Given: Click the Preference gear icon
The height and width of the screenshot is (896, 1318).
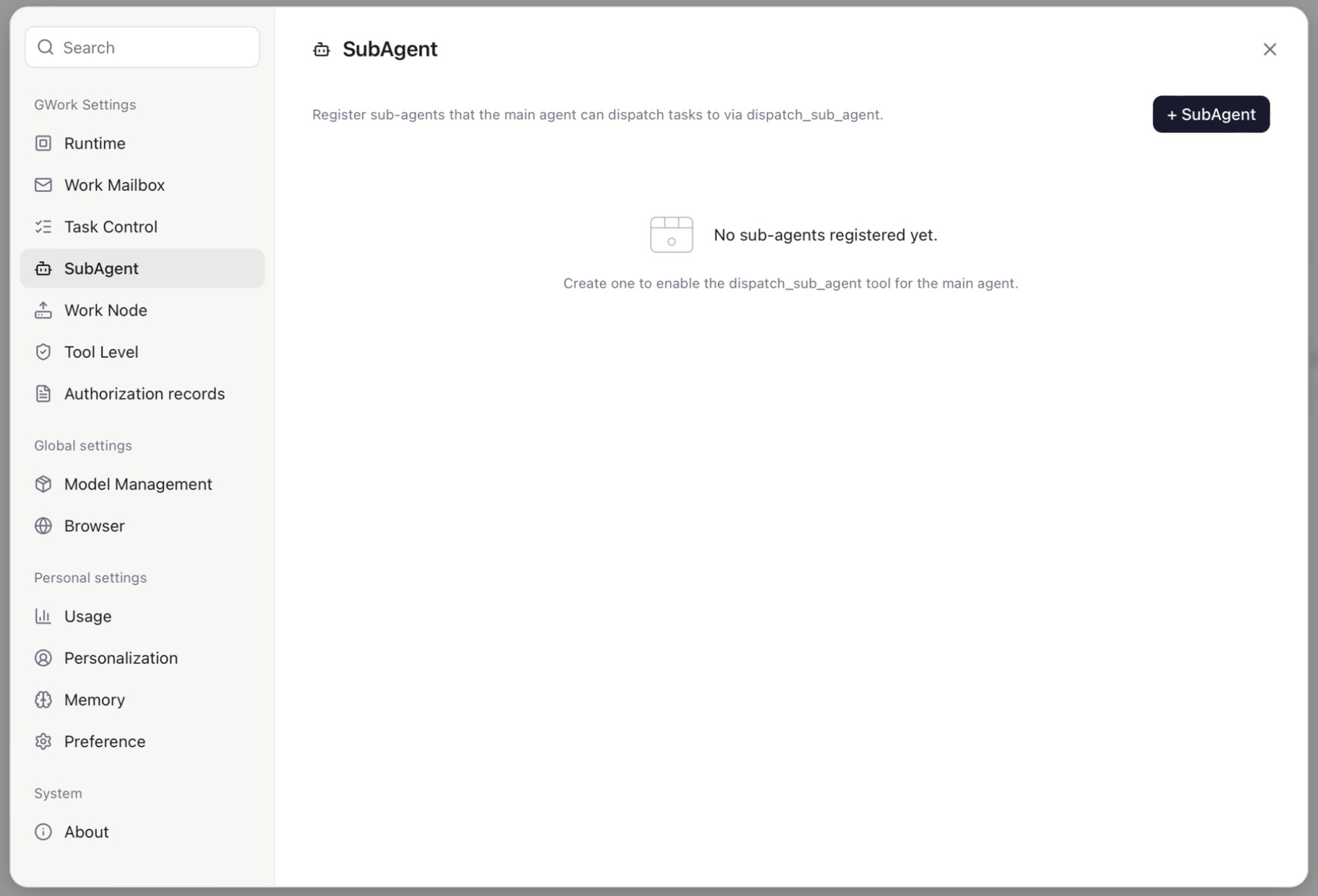Looking at the screenshot, I should [x=43, y=741].
